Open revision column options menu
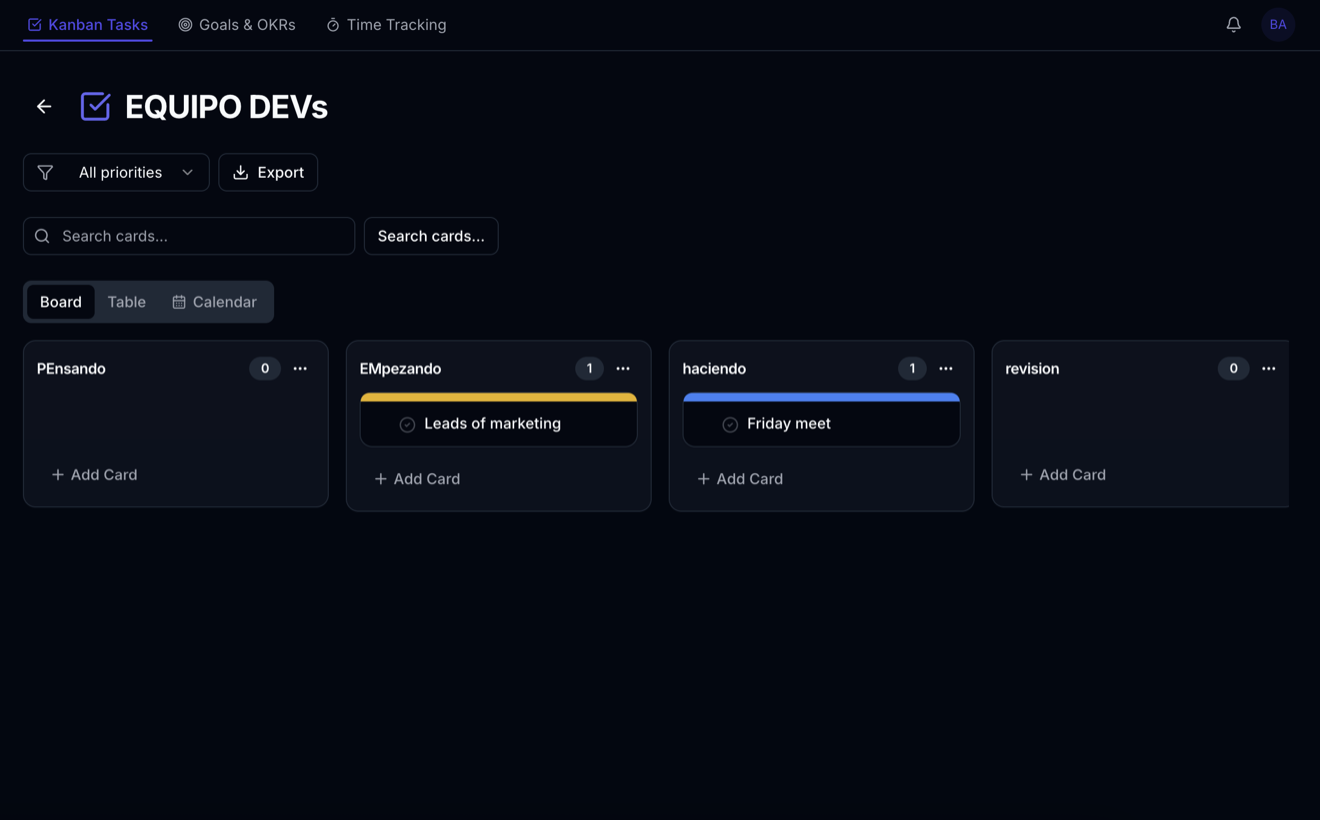The image size is (1320, 820). coord(1269,369)
